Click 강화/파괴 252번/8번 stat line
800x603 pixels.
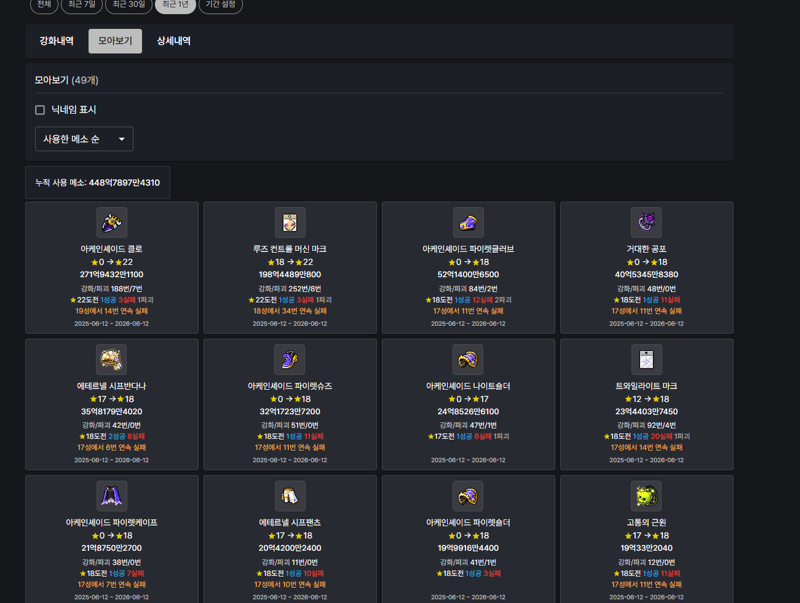click(290, 289)
